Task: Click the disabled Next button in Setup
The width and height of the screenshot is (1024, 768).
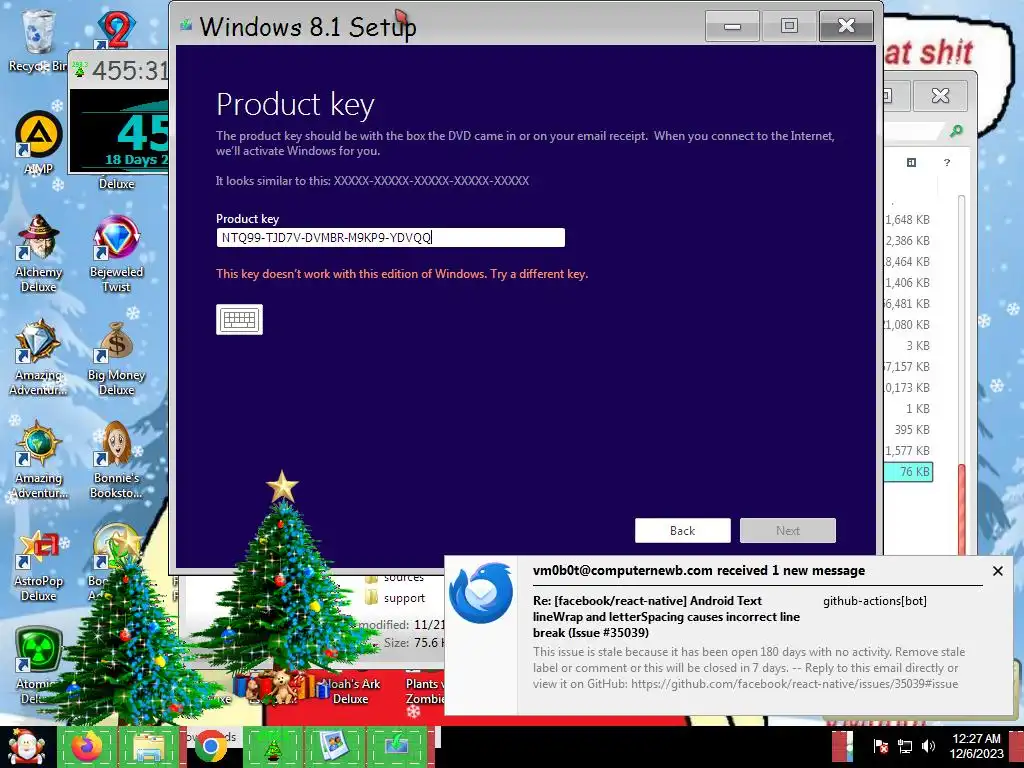Action: point(788,530)
